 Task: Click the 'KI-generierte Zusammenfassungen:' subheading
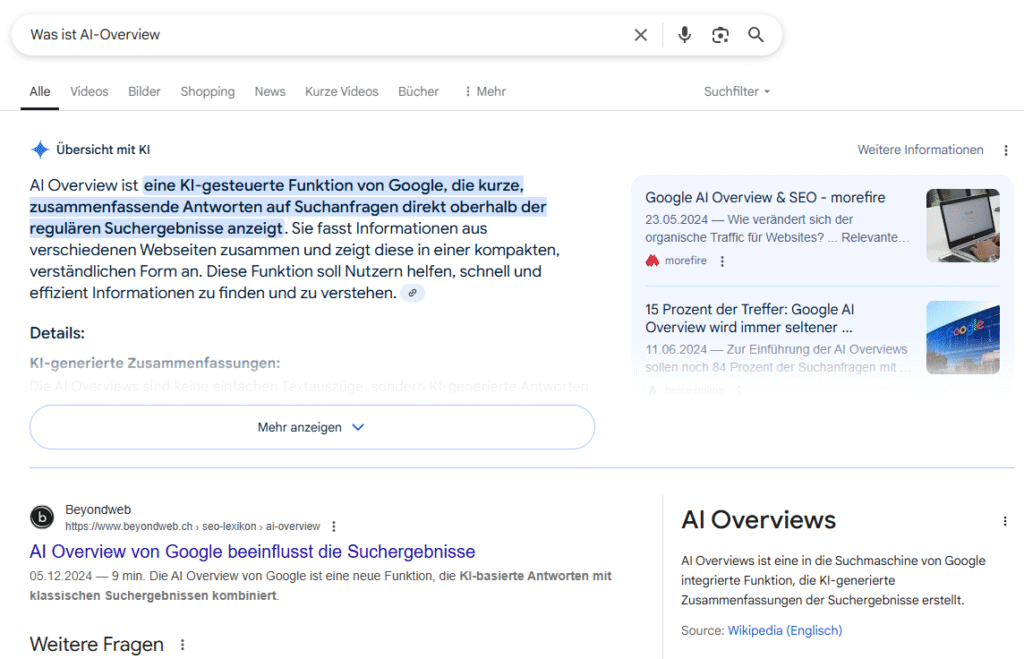(155, 363)
